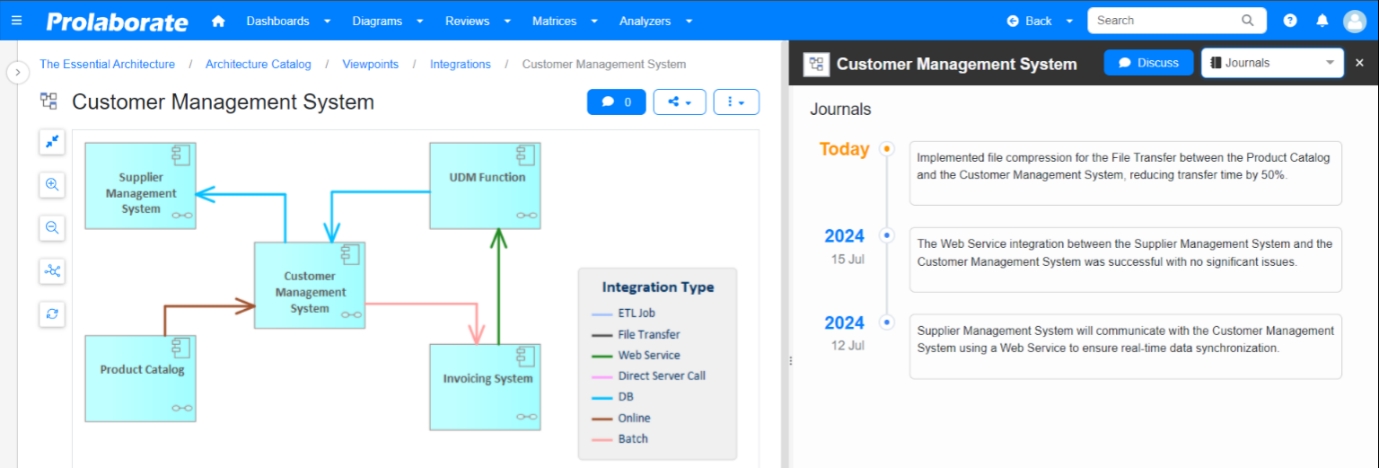The image size is (1379, 468).
Task: Follow the Architecture Catalog breadcrumb link
Action: coord(258,64)
